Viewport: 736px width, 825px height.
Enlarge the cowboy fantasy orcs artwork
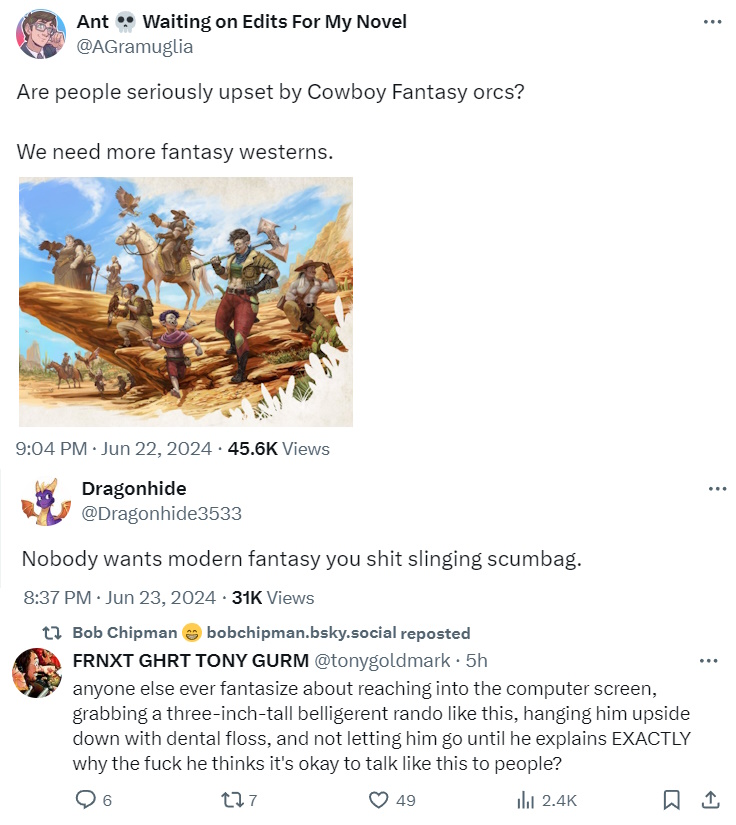click(x=186, y=302)
